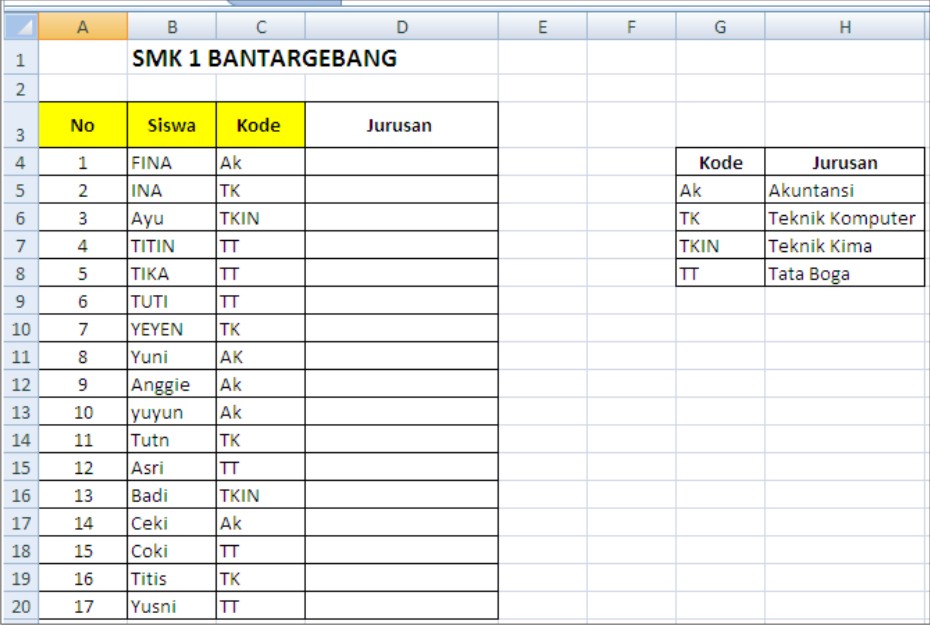Select column D header
Viewport: 930px width, 625px height.
(x=401, y=28)
